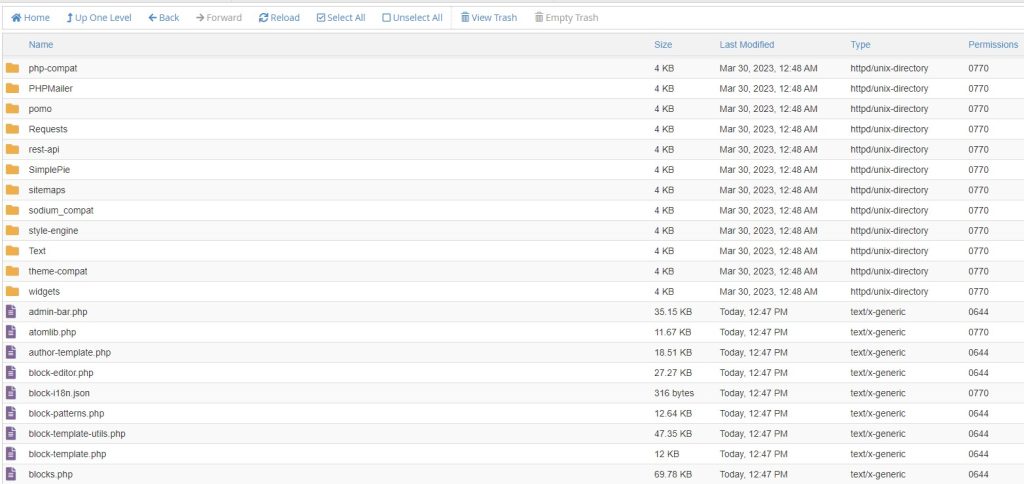Click the block-template-utils.php file icon
The height and width of the screenshot is (484, 1024).
[10, 434]
